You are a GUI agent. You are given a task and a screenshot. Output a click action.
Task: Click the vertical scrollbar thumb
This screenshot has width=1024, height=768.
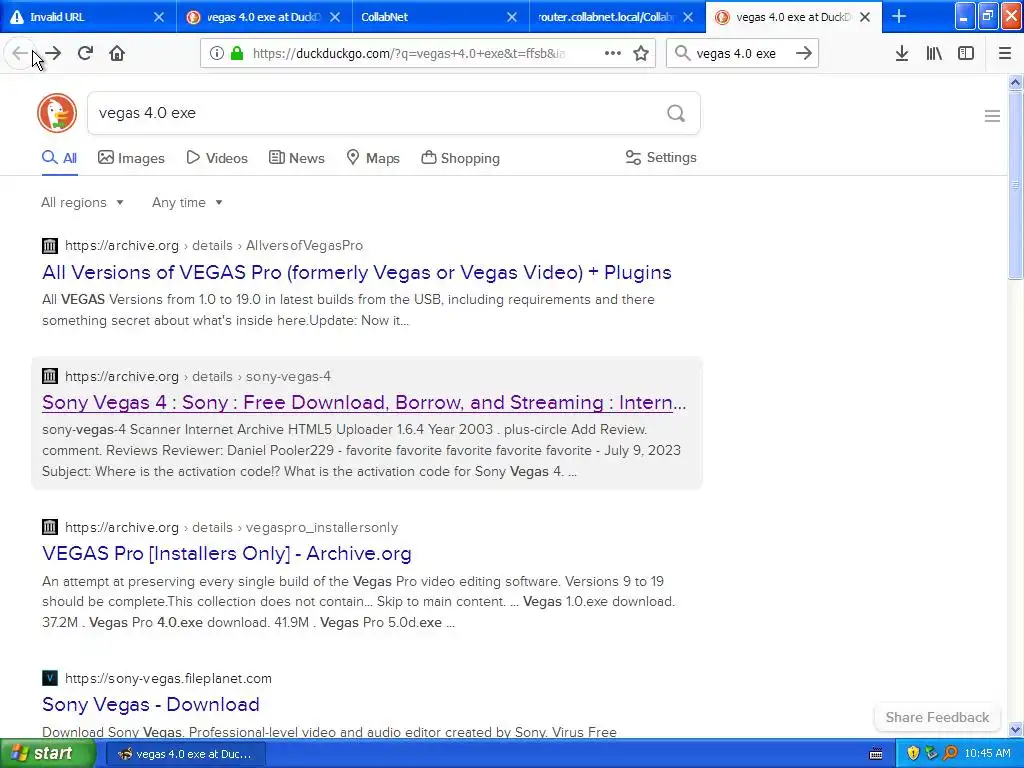1015,185
